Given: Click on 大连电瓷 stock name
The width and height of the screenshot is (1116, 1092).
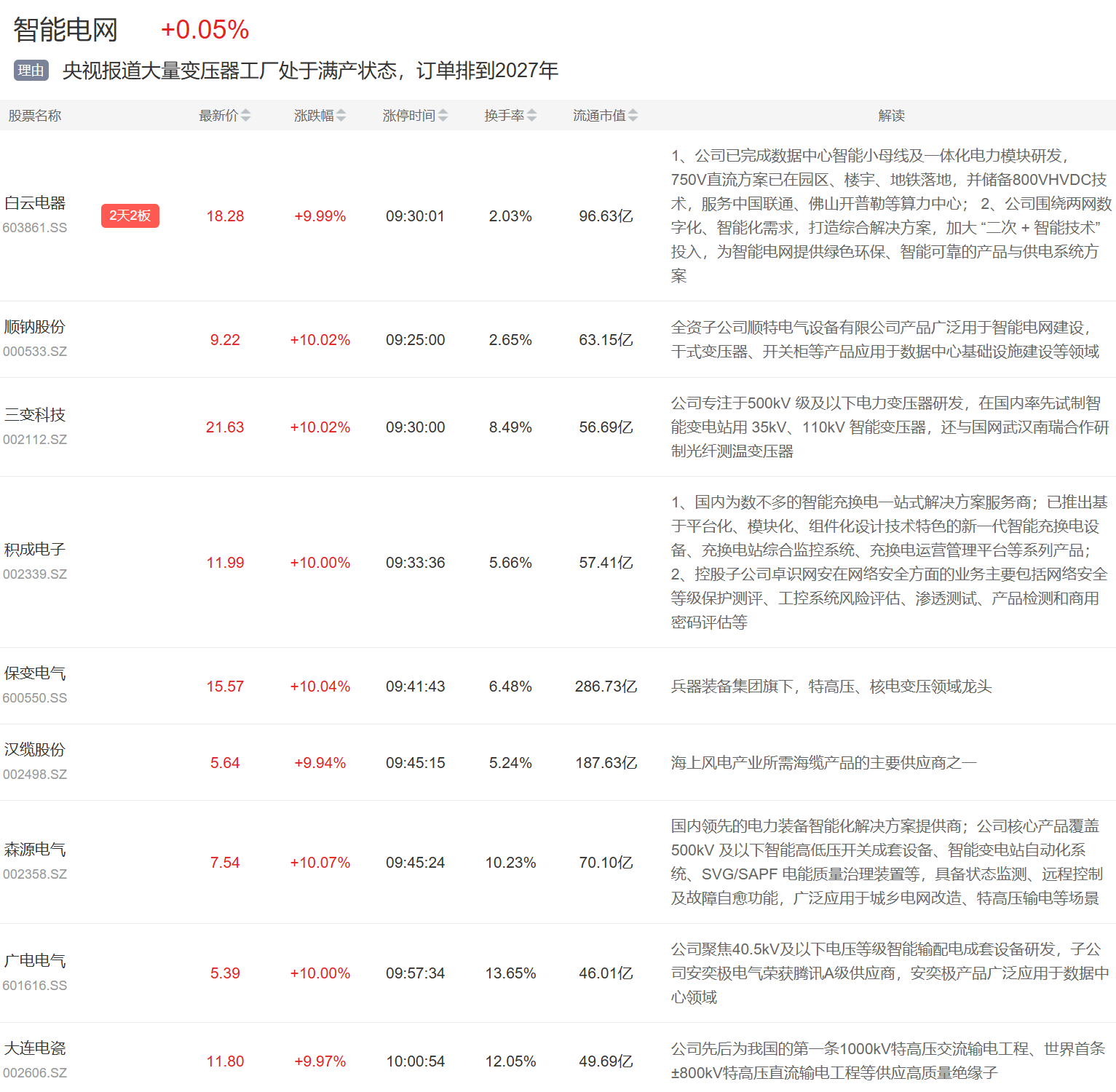Looking at the screenshot, I should 35,1048.
